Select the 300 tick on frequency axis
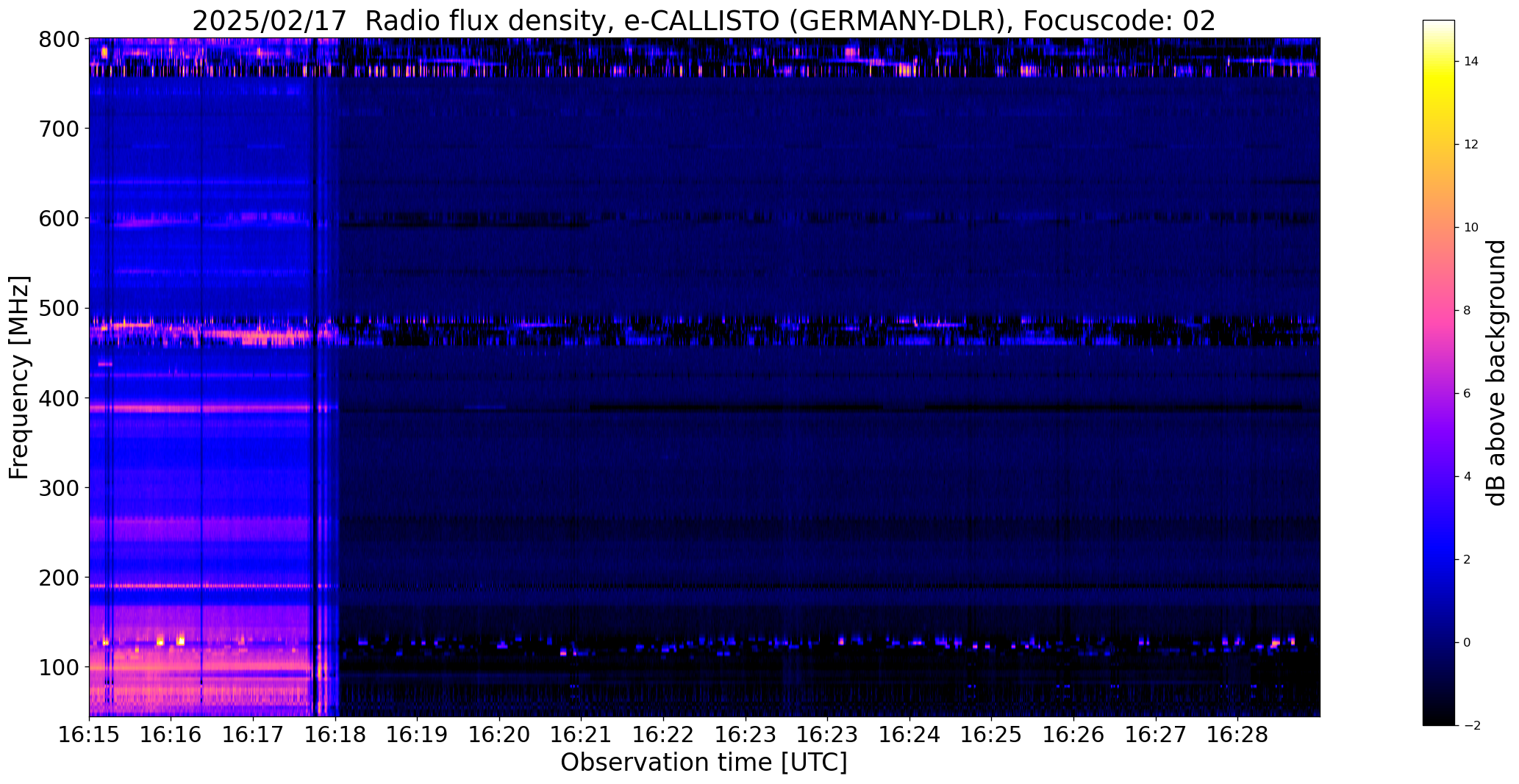This screenshot has height=784, width=1519. point(58,488)
